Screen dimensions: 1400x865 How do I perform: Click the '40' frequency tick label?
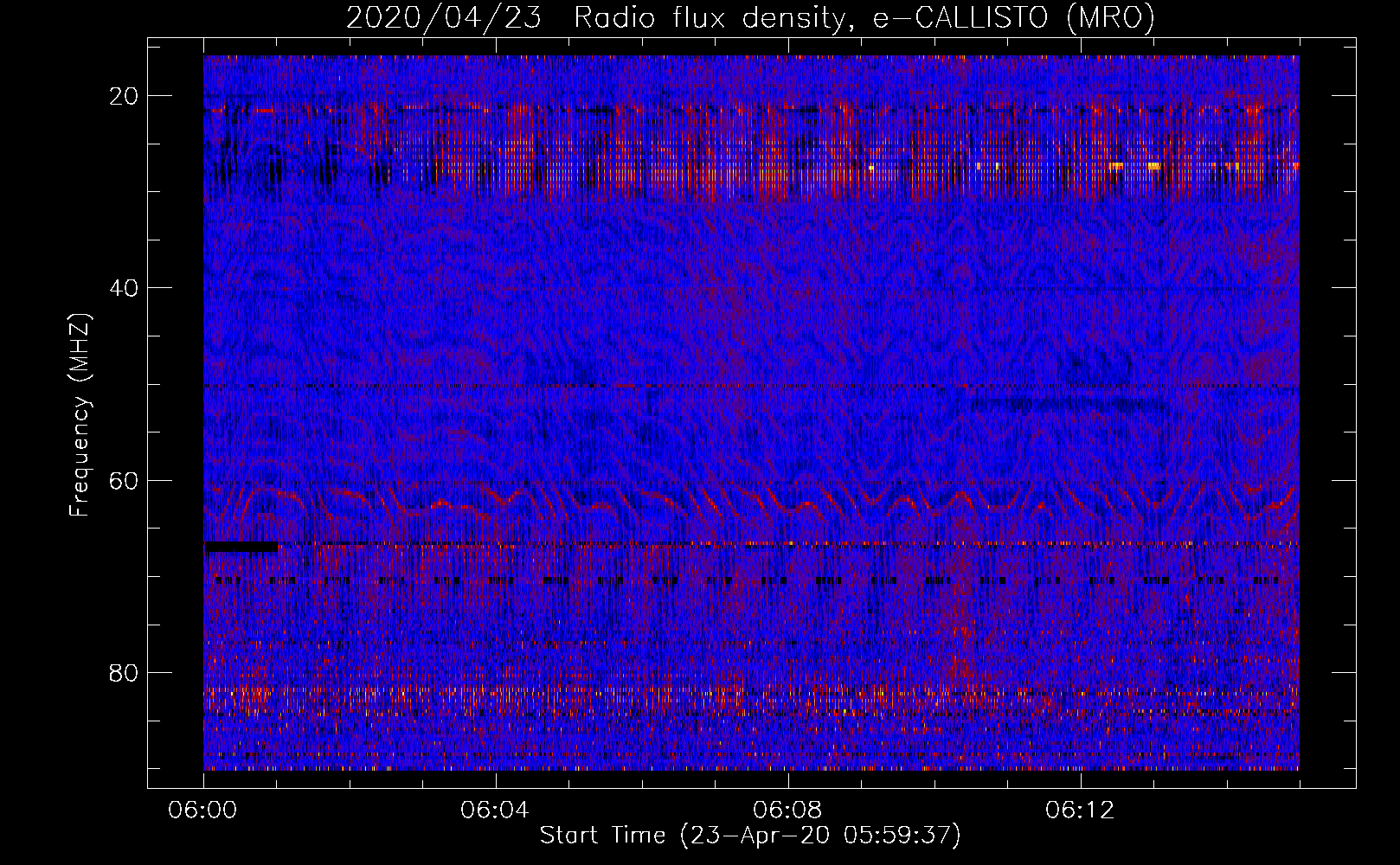point(125,287)
